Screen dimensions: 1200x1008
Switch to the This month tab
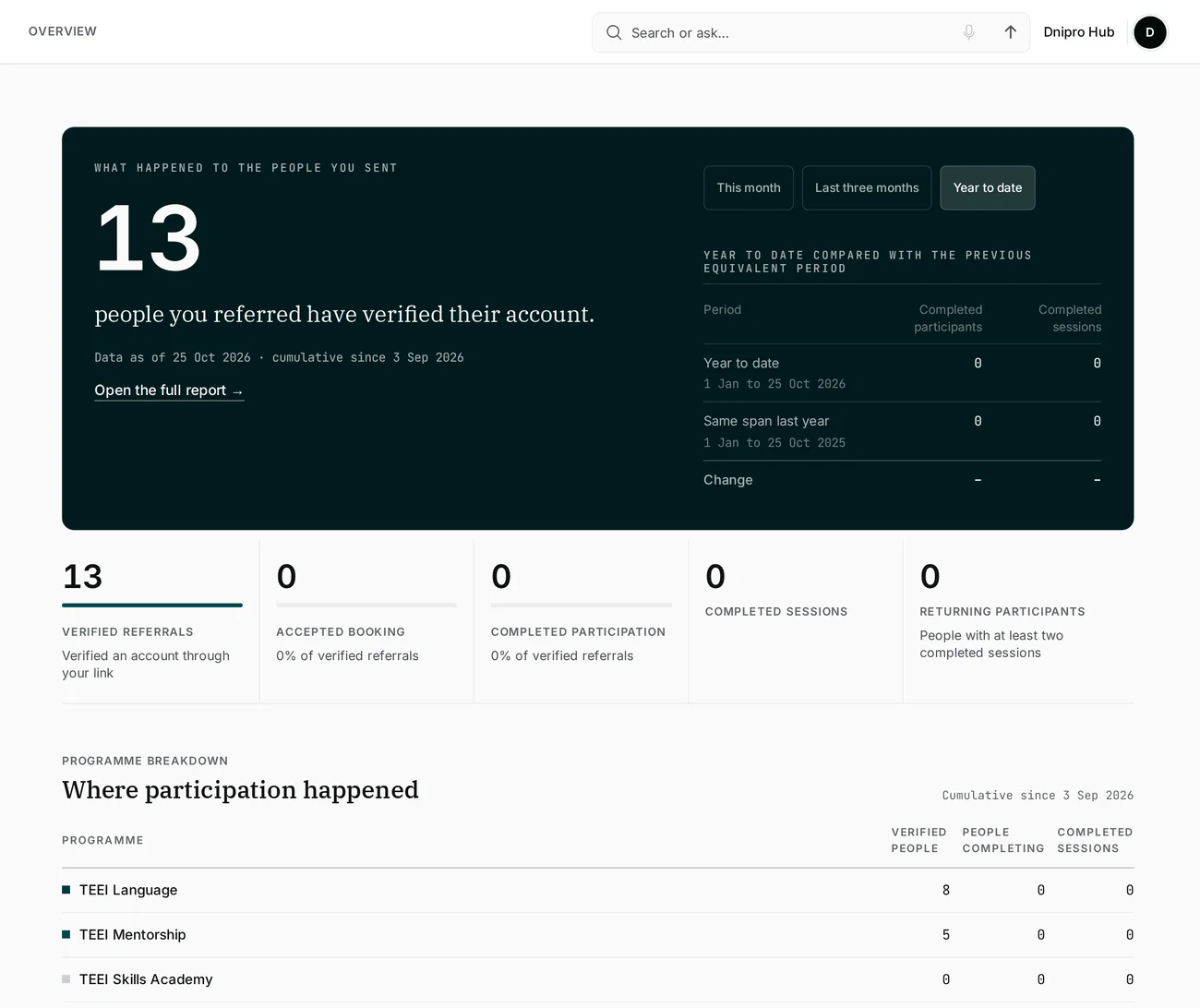749,187
